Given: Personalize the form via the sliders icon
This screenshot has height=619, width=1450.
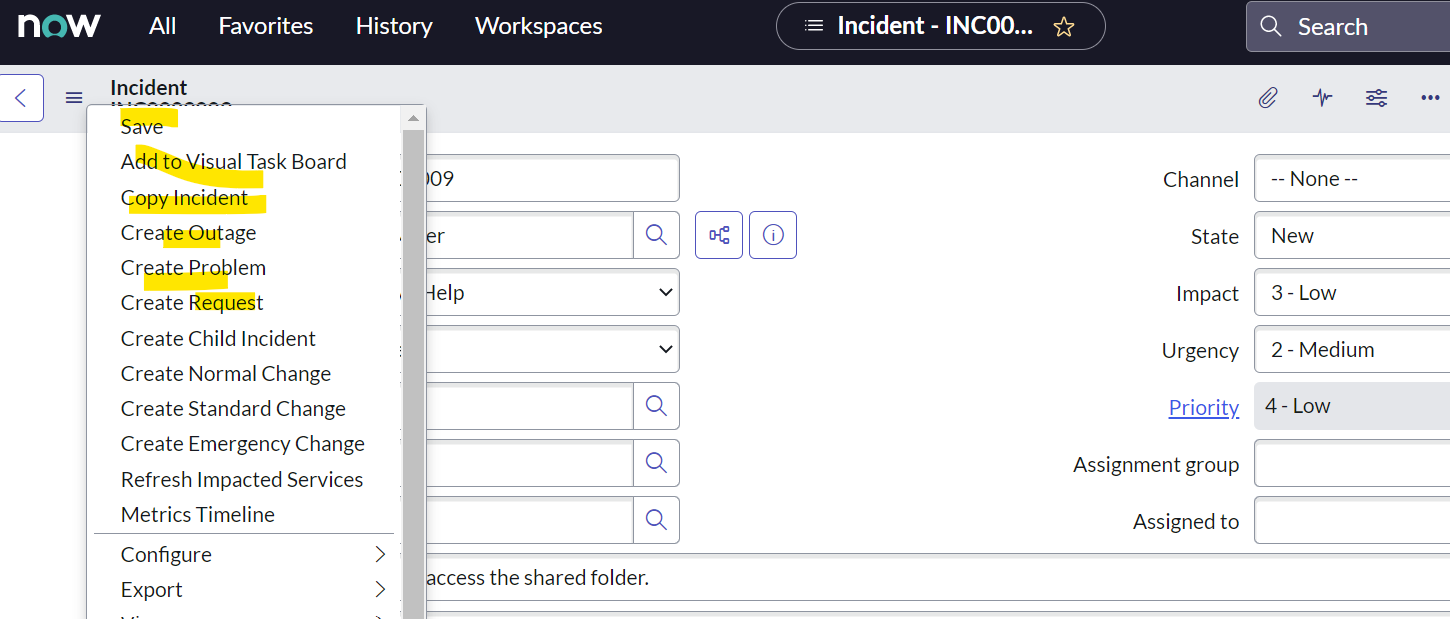Looking at the screenshot, I should [1376, 97].
